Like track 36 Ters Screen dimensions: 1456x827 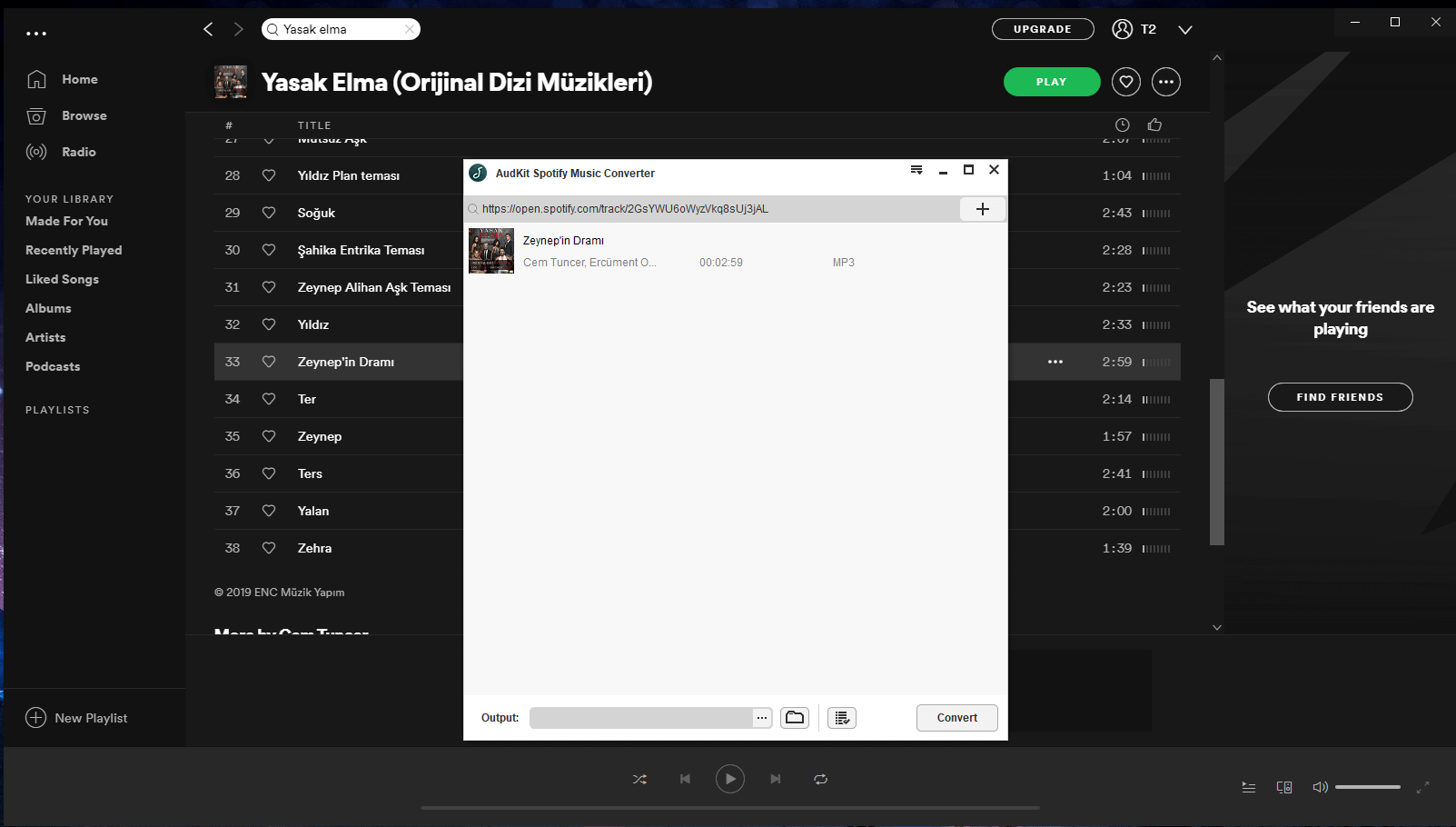(x=269, y=473)
